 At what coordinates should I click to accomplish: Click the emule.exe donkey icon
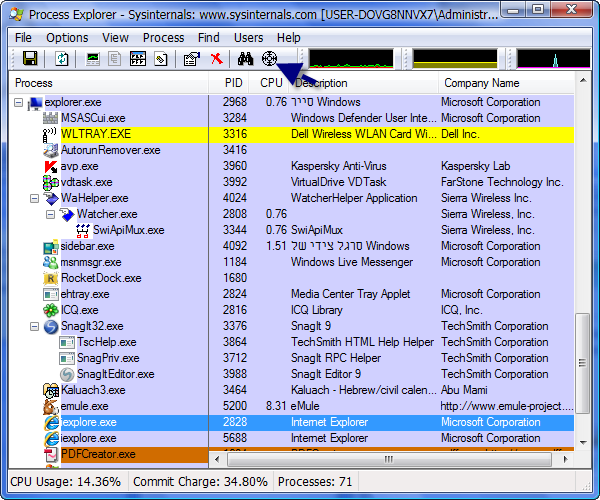pos(51,406)
